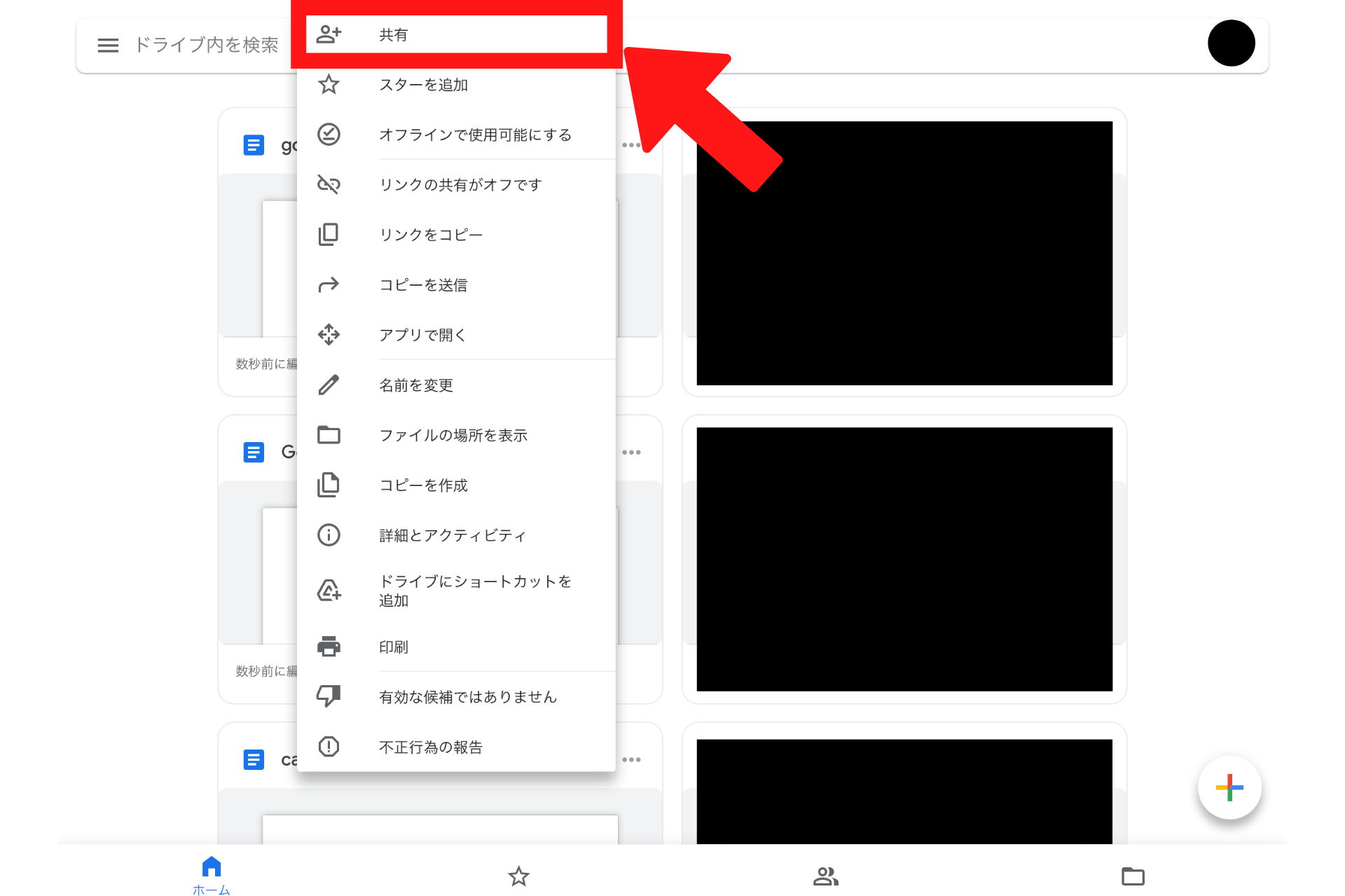Image resolution: width=1345 pixels, height=896 pixels.
Task: Open the more options dots on the third file card
Action: (631, 759)
